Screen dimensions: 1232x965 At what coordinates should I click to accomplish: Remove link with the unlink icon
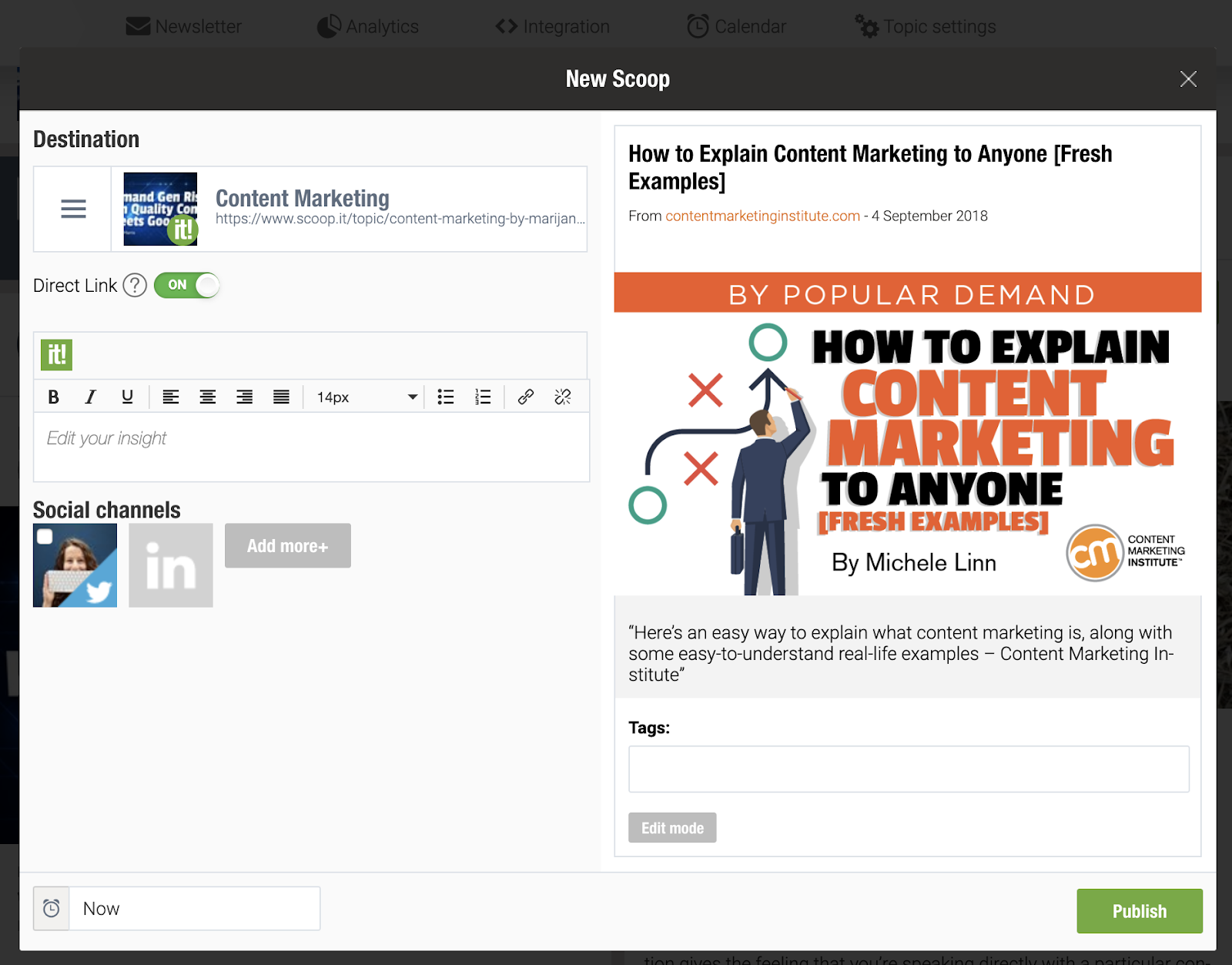coord(563,397)
